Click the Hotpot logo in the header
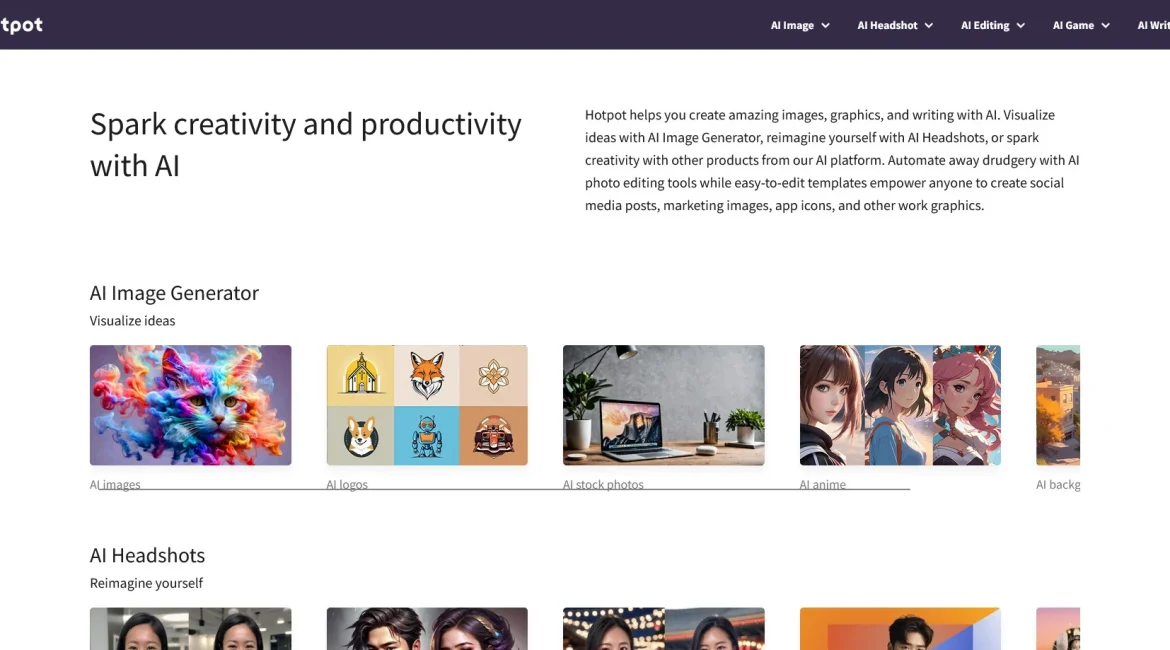 (x=22, y=25)
